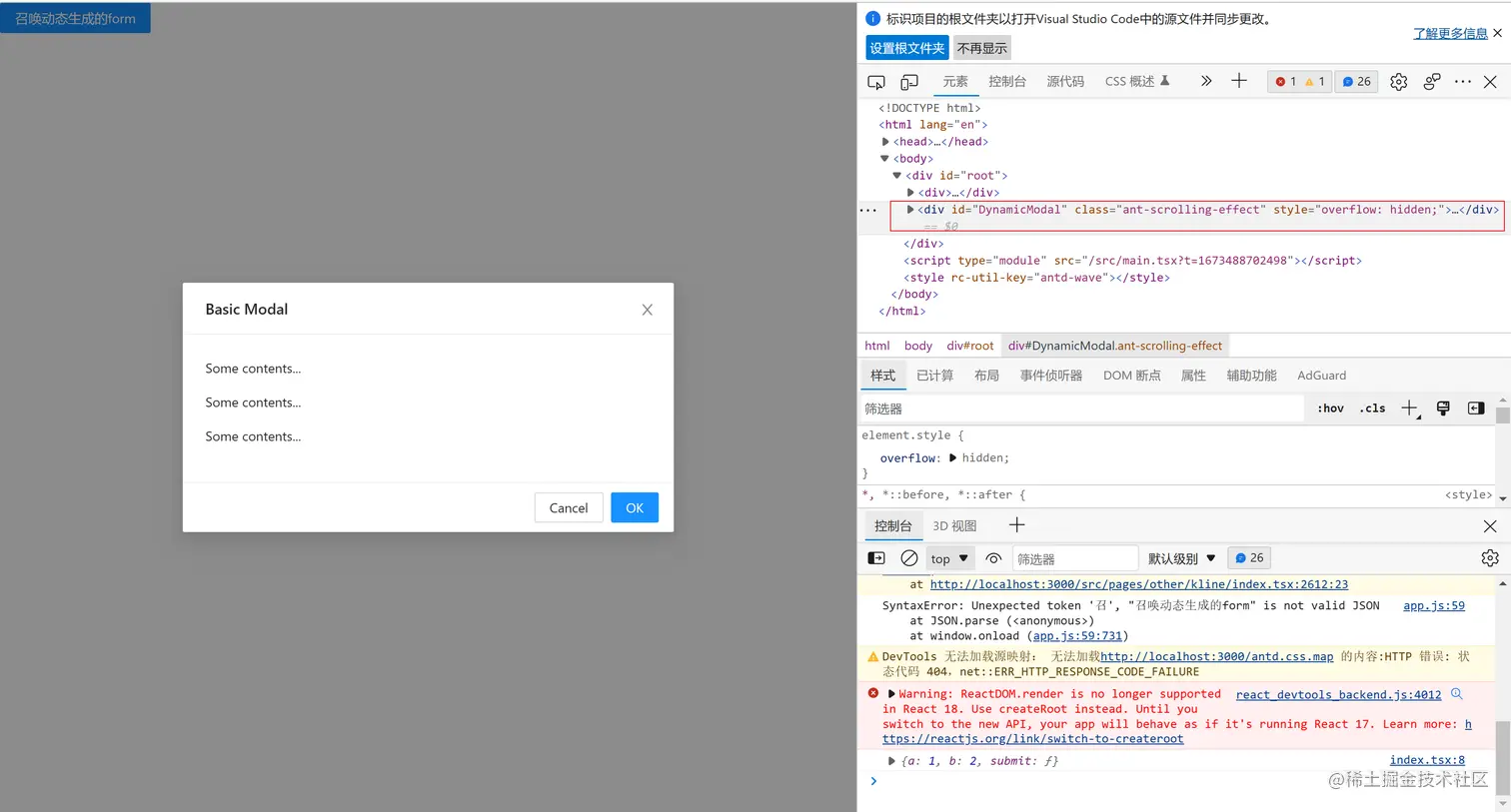This screenshot has width=1511, height=812.
Task: Select the 3D 视图 drawer tab
Action: [954, 526]
